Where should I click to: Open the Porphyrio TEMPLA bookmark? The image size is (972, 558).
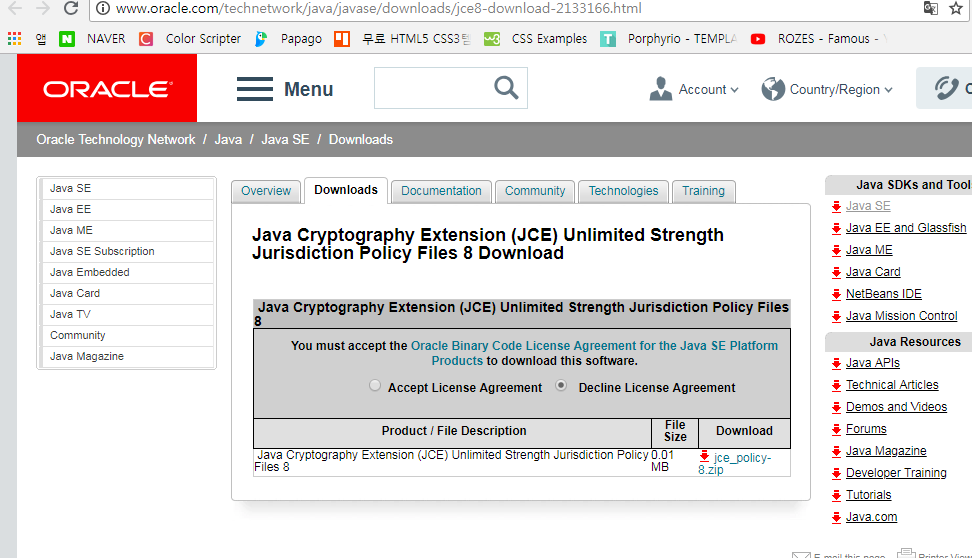[x=669, y=38]
